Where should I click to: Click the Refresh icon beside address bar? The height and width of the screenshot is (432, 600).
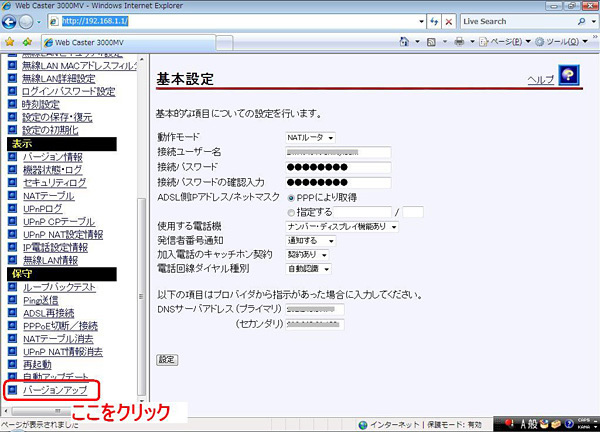(434, 22)
